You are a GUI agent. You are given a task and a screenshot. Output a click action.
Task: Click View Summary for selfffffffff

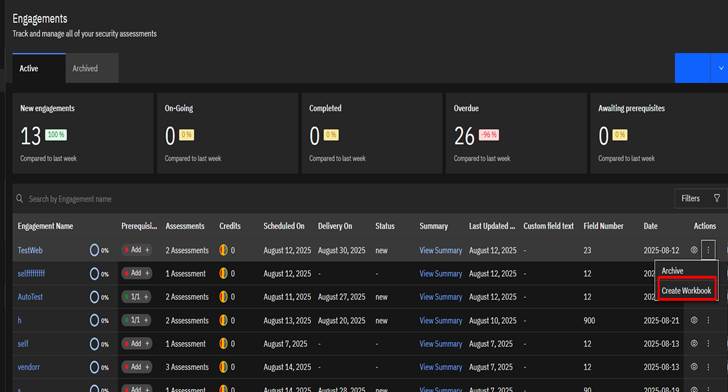(441, 273)
